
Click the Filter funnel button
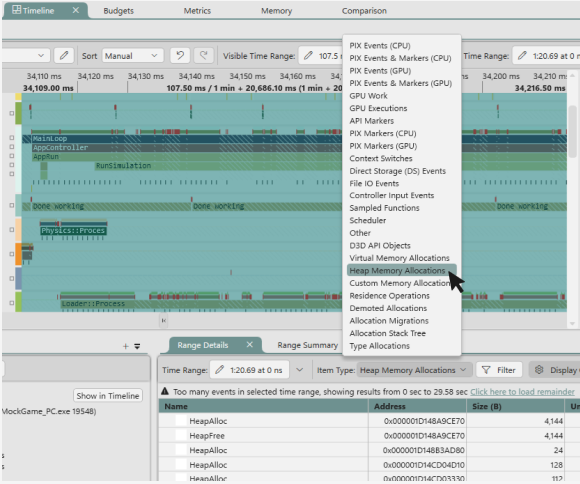pos(499,370)
